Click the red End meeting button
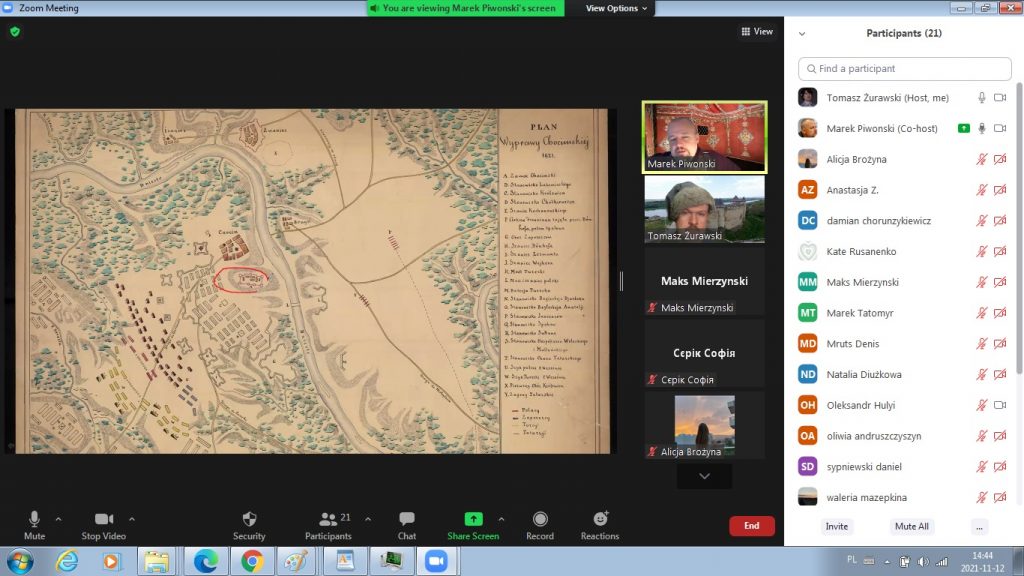Image resolution: width=1024 pixels, height=576 pixels. coord(751,526)
